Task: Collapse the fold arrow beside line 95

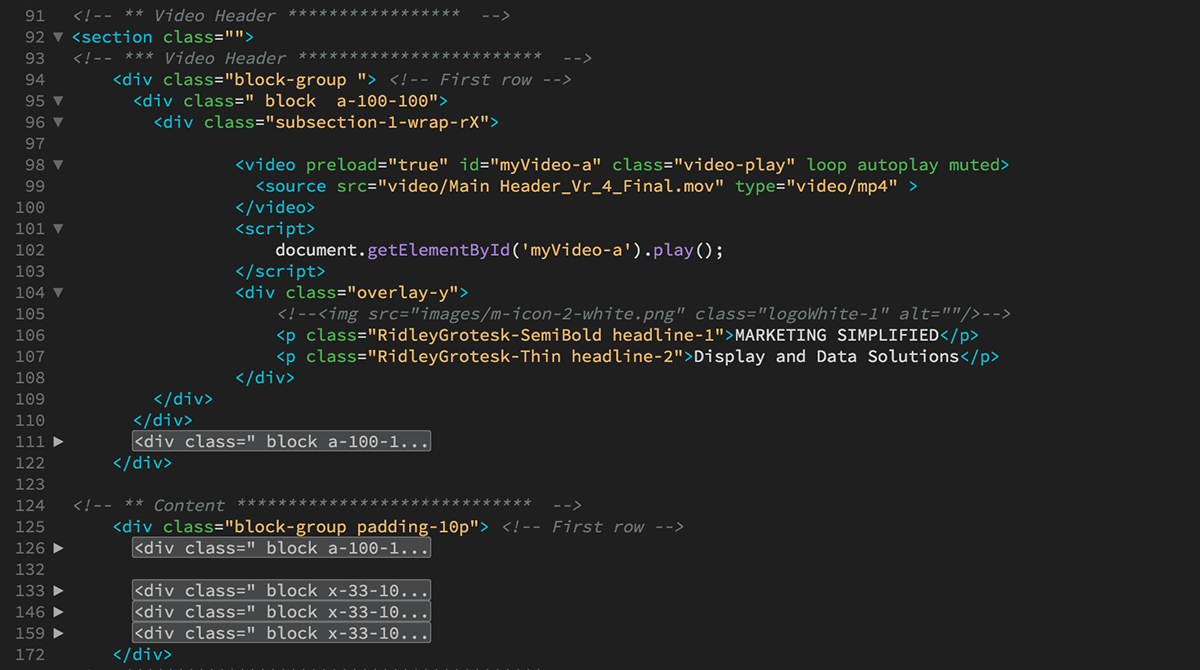Action: pyautogui.click(x=58, y=101)
